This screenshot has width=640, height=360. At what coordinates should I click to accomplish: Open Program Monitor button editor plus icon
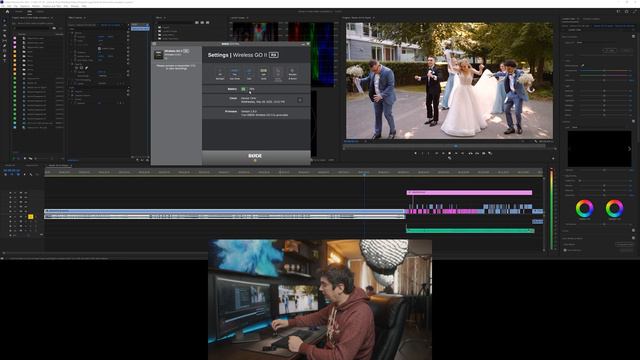click(x=553, y=159)
